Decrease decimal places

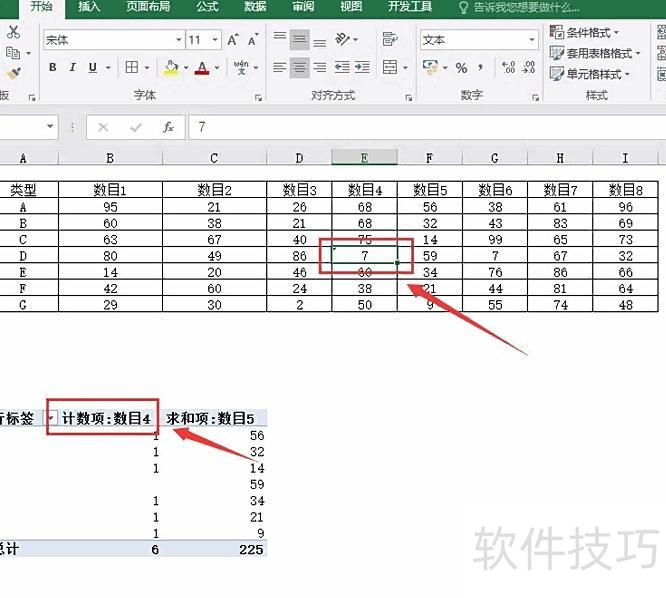(529, 67)
